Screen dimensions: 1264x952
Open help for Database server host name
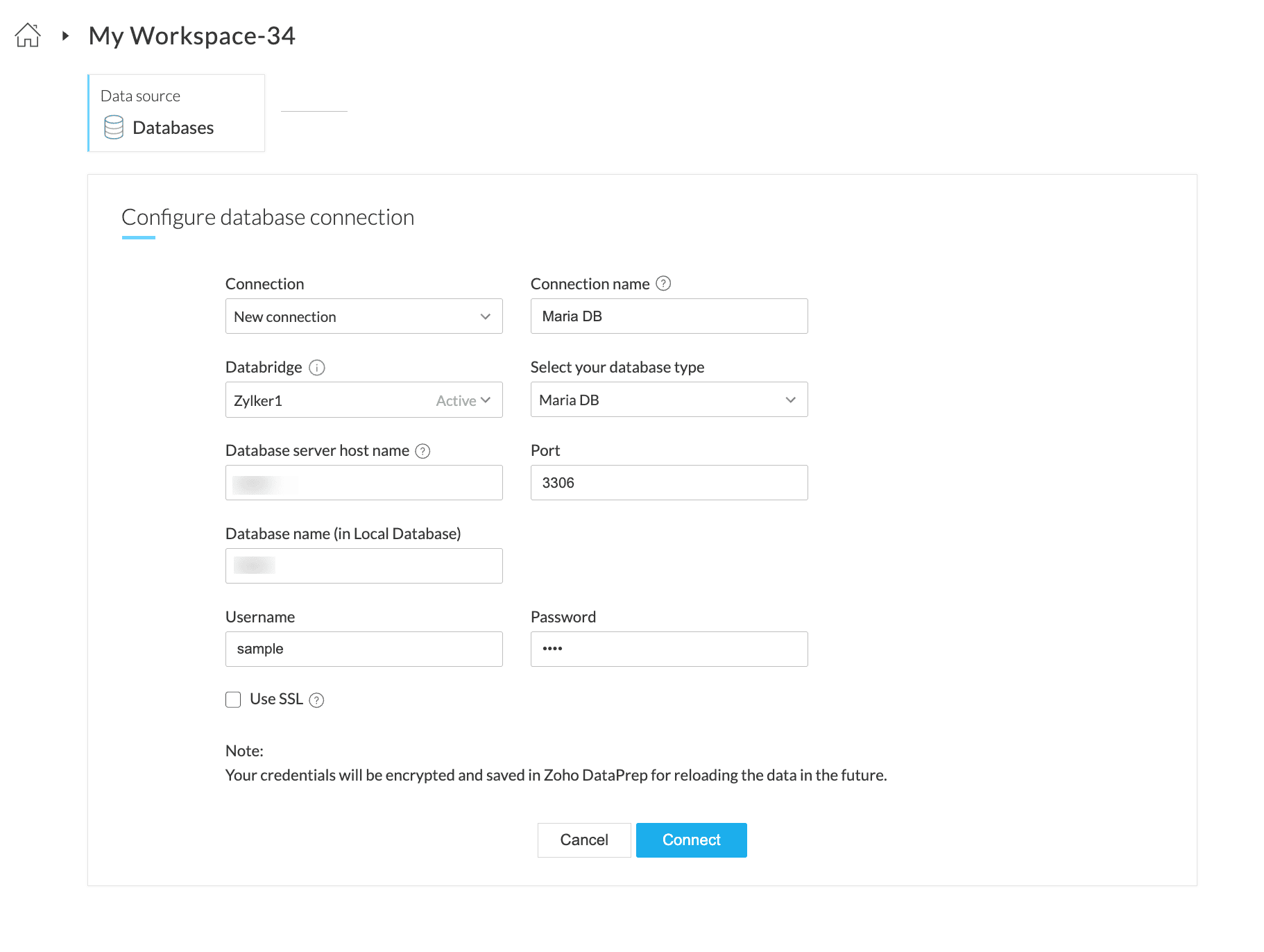coord(422,451)
